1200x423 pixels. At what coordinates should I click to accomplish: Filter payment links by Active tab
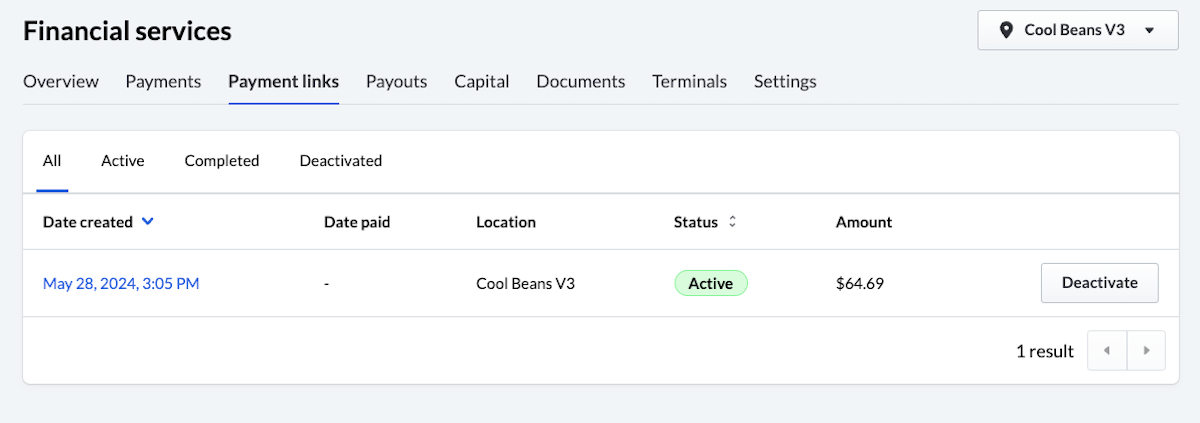click(x=123, y=161)
